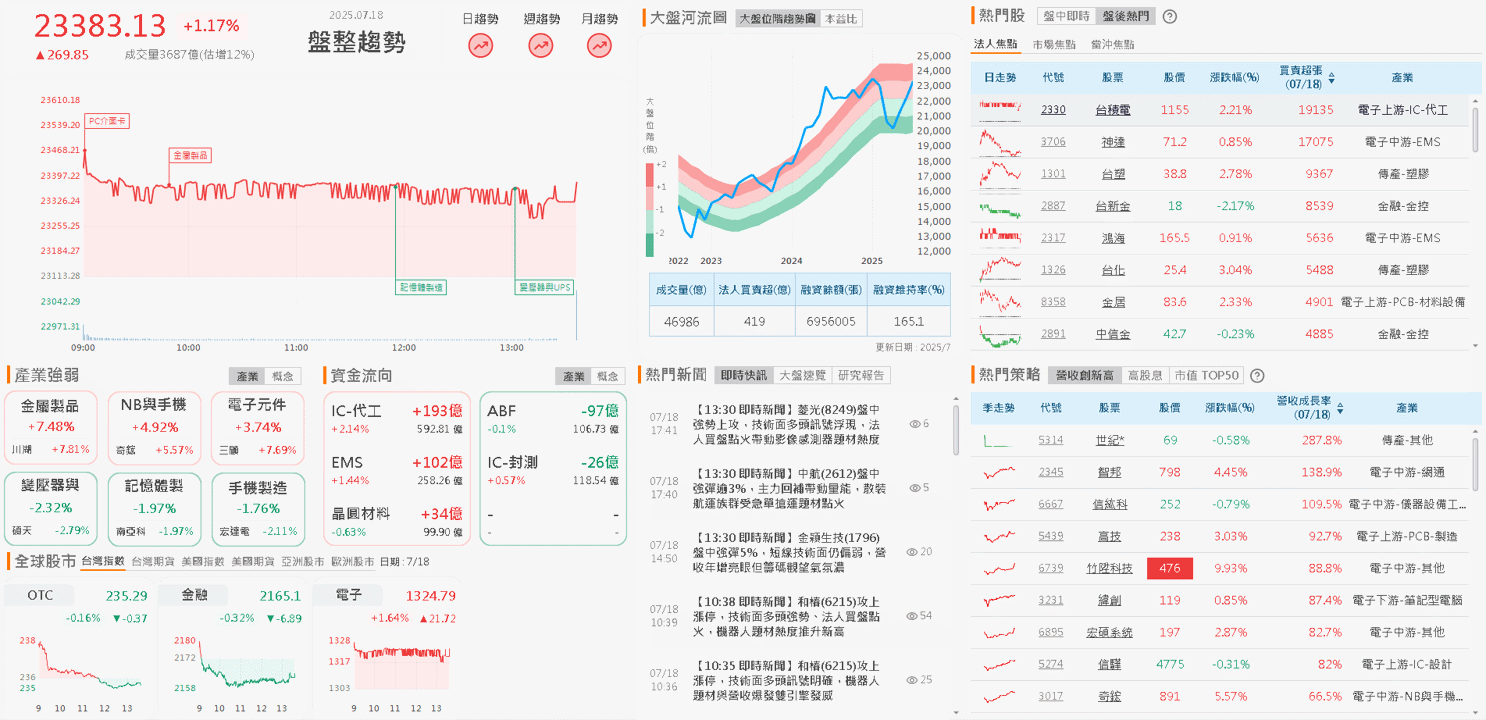Open the NB與手機 +4.92% sector card

coord(153,427)
